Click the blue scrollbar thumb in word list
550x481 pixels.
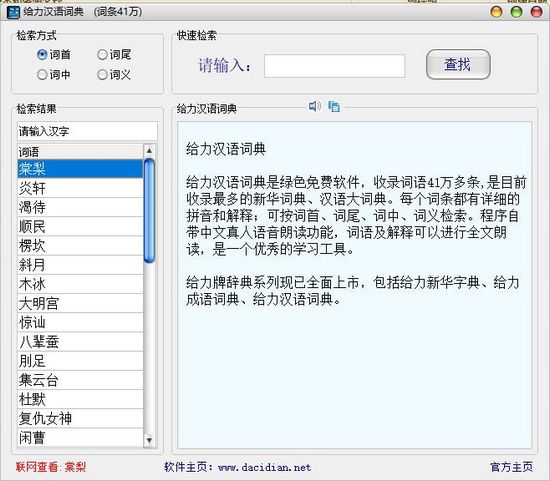[x=149, y=211]
